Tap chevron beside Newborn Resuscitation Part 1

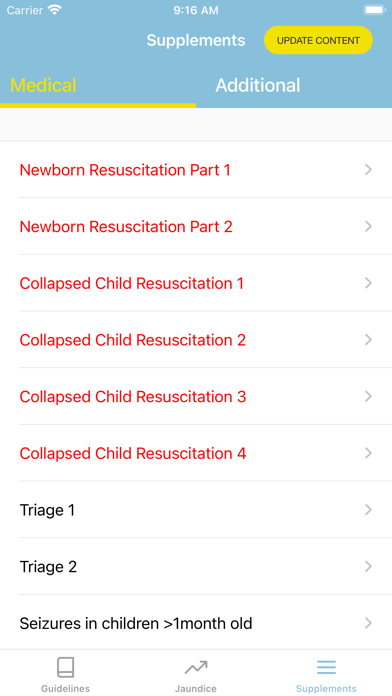coord(368,170)
